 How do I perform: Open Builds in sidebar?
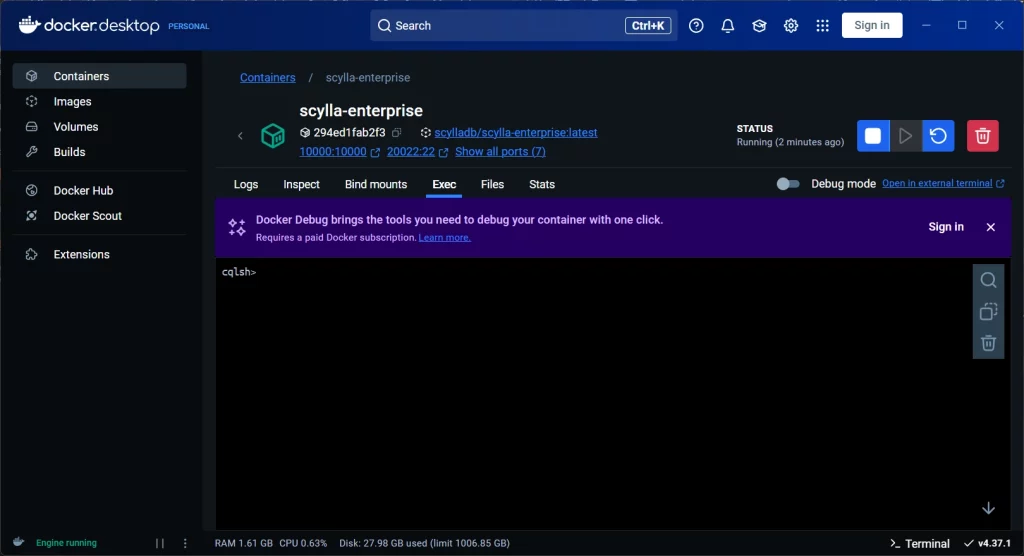click(99, 152)
